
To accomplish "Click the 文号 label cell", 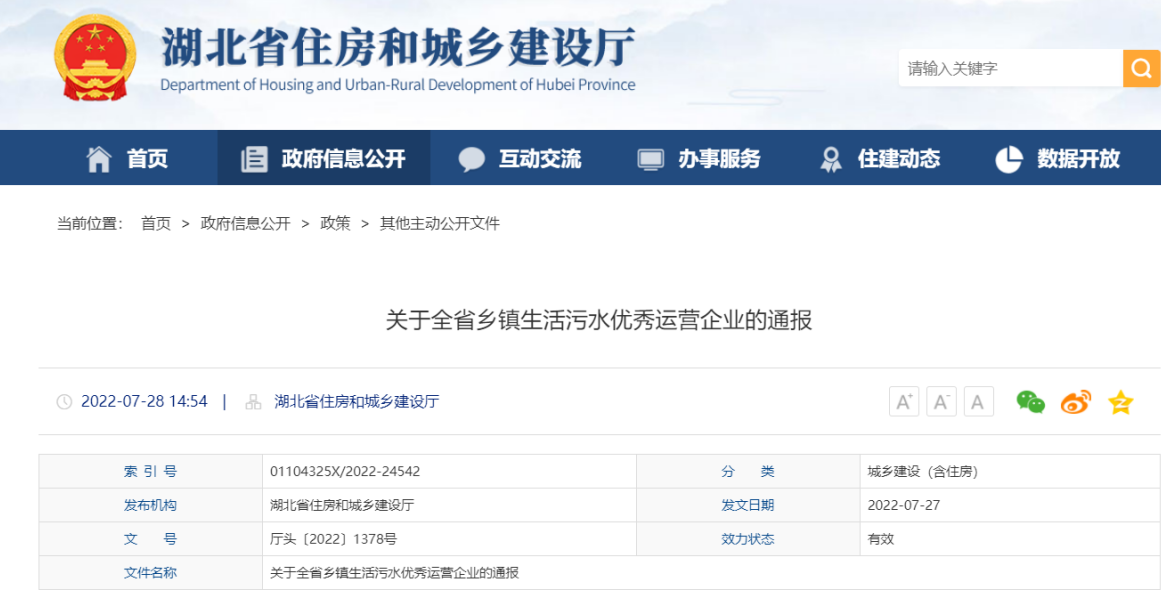I will pyautogui.click(x=150, y=539).
